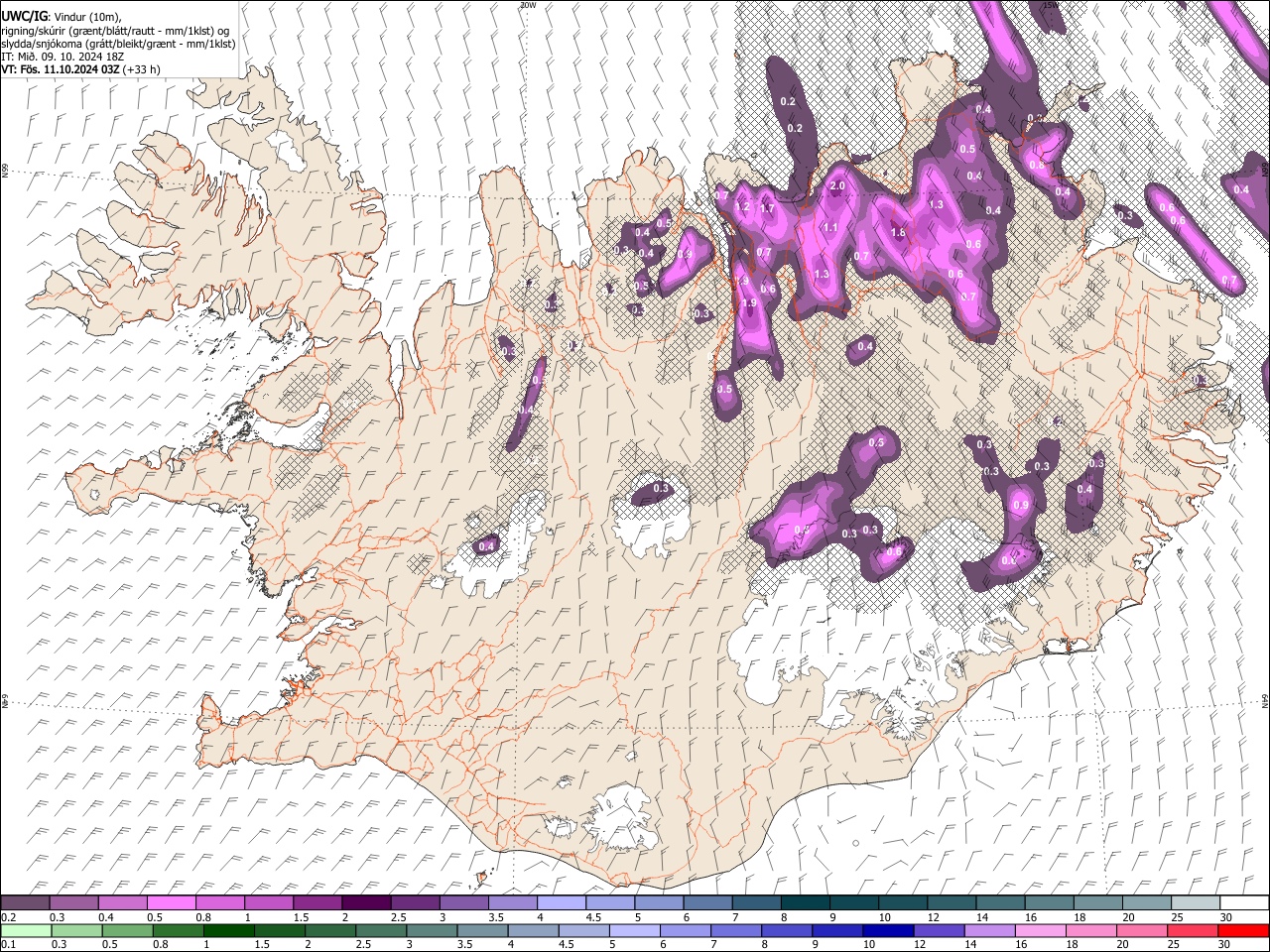Image resolution: width=1270 pixels, height=952 pixels.
Task: Select top-row slate blue swatch at 6
Action: [x=707, y=902]
